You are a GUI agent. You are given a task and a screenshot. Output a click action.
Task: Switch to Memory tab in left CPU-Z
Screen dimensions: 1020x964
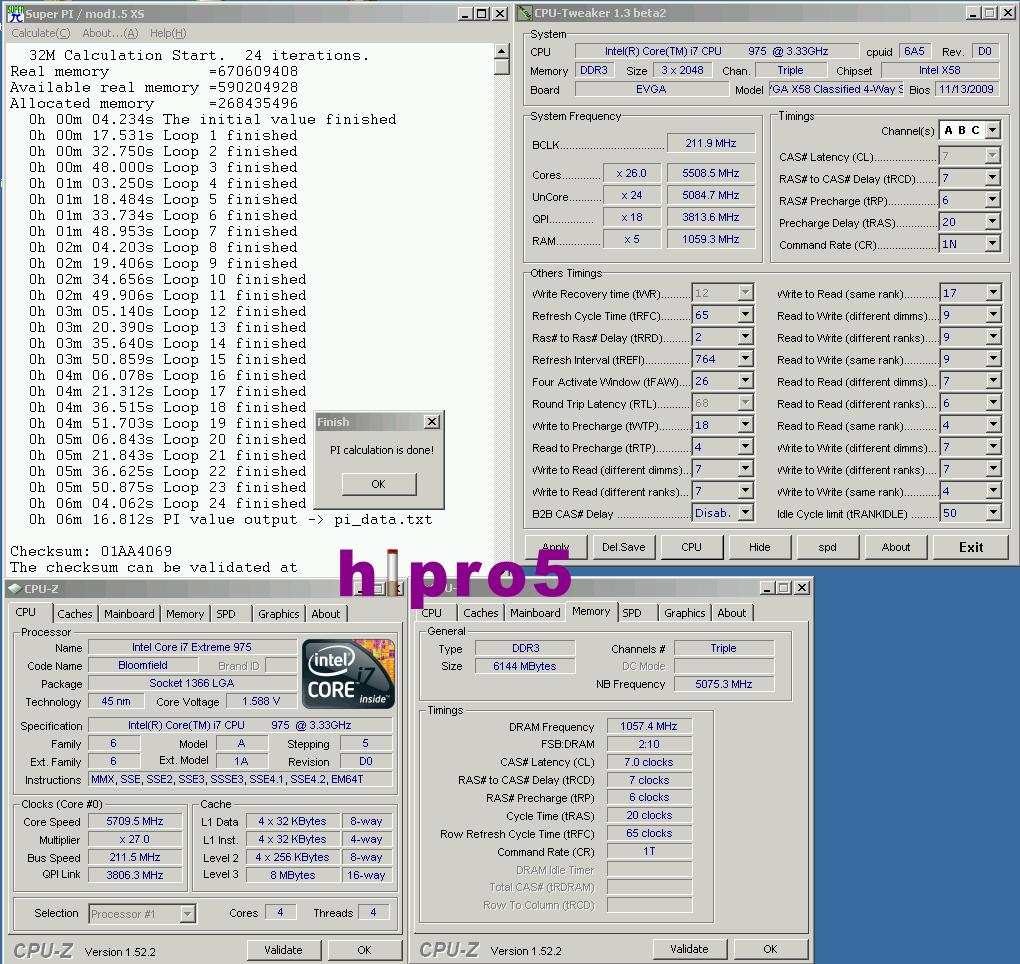[x=185, y=613]
